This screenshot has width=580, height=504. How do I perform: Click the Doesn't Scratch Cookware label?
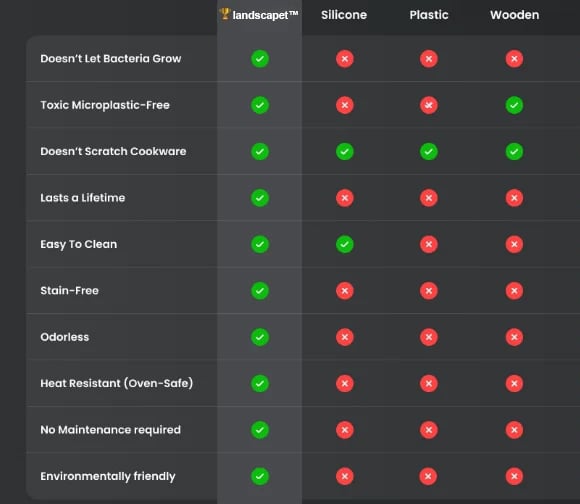click(x=113, y=151)
